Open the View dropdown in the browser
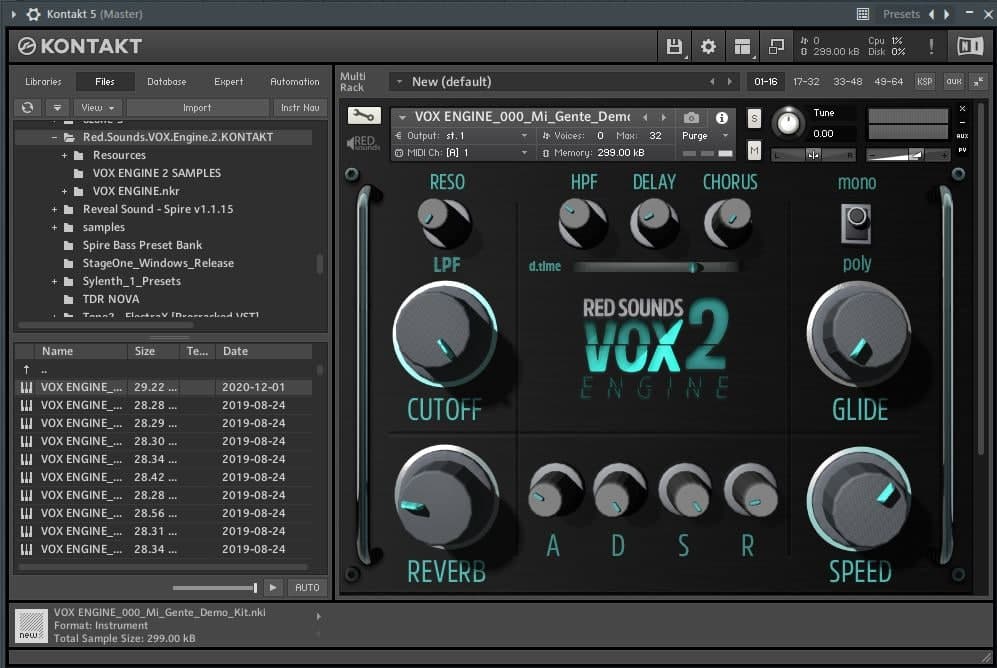Screen dimensions: 997x668 pos(98,107)
